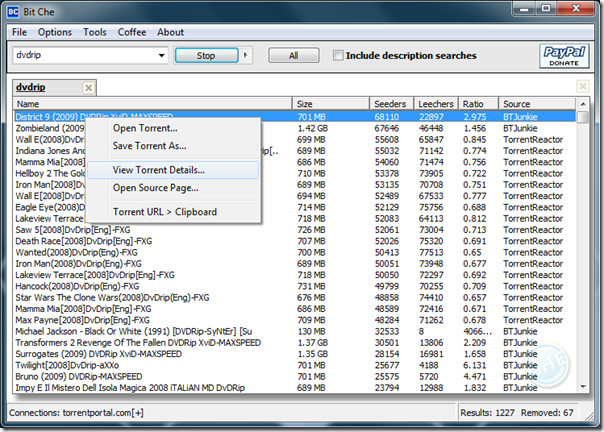Image resolution: width=604 pixels, height=432 pixels.
Task: Click Connections: torrentportal.com[+] in status bar
Action: (x=76, y=413)
